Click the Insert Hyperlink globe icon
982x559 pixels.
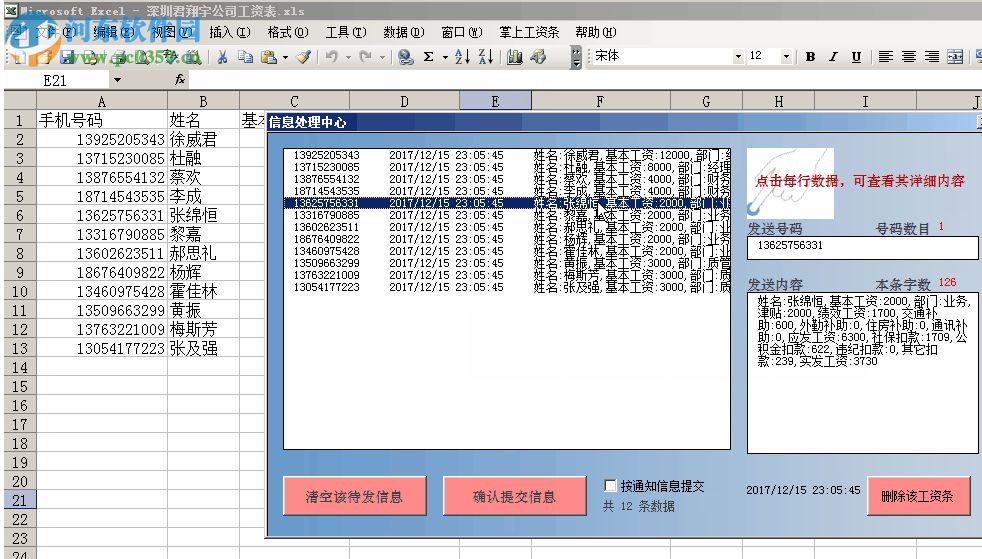pos(406,57)
